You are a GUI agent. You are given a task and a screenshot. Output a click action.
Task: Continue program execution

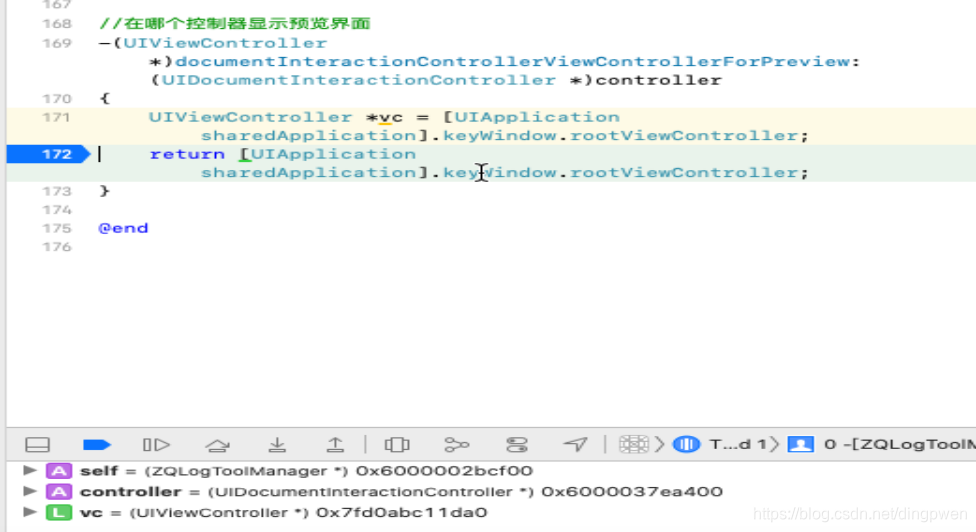click(156, 444)
